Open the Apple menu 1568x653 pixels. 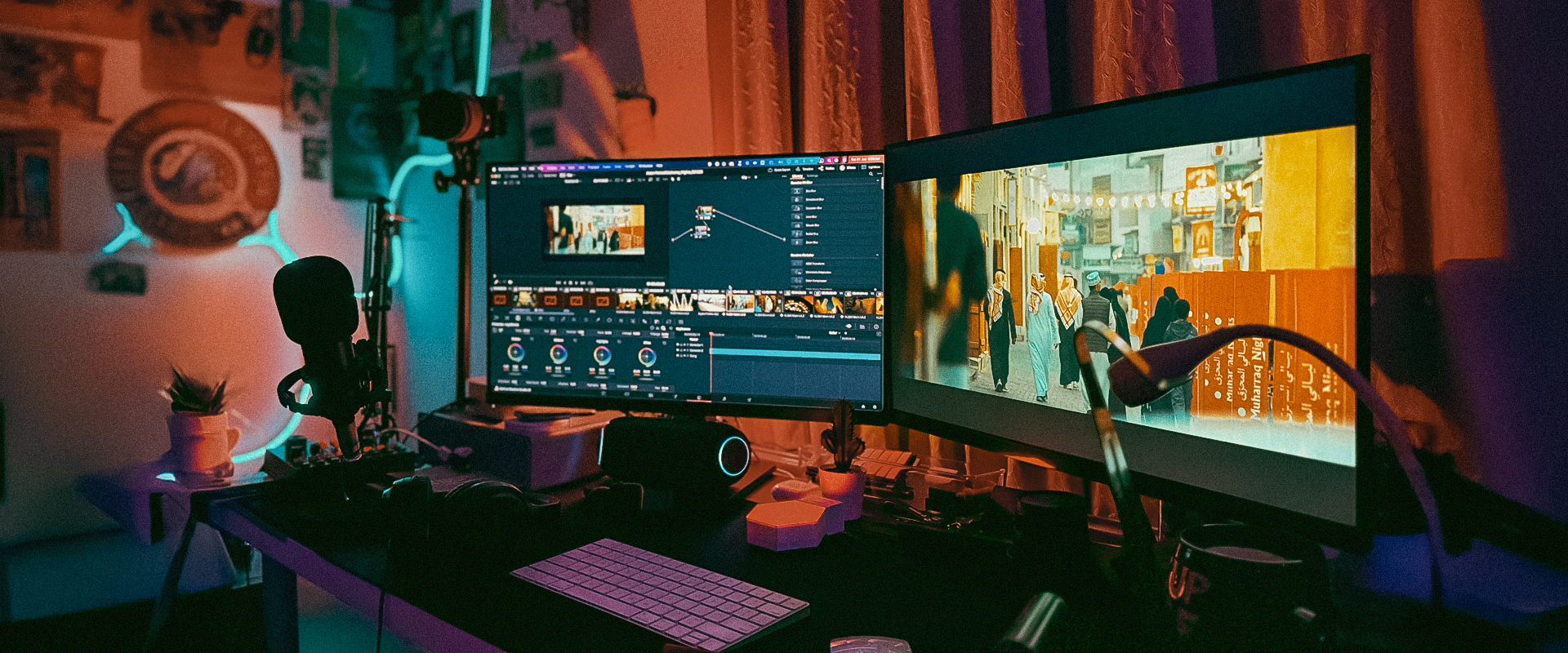(x=494, y=169)
